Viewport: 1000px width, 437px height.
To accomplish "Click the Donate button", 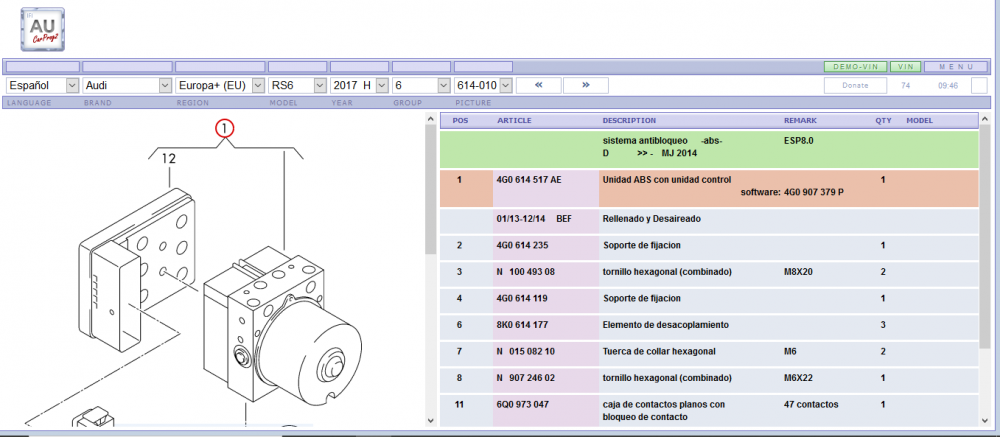I will (855, 85).
